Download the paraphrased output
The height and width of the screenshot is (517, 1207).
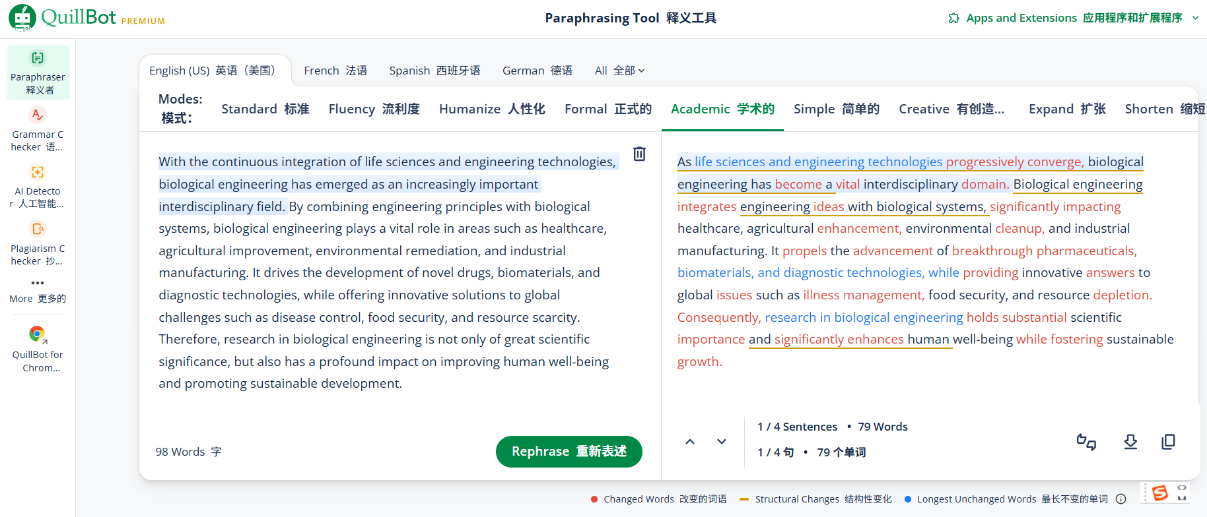pyautogui.click(x=1130, y=441)
